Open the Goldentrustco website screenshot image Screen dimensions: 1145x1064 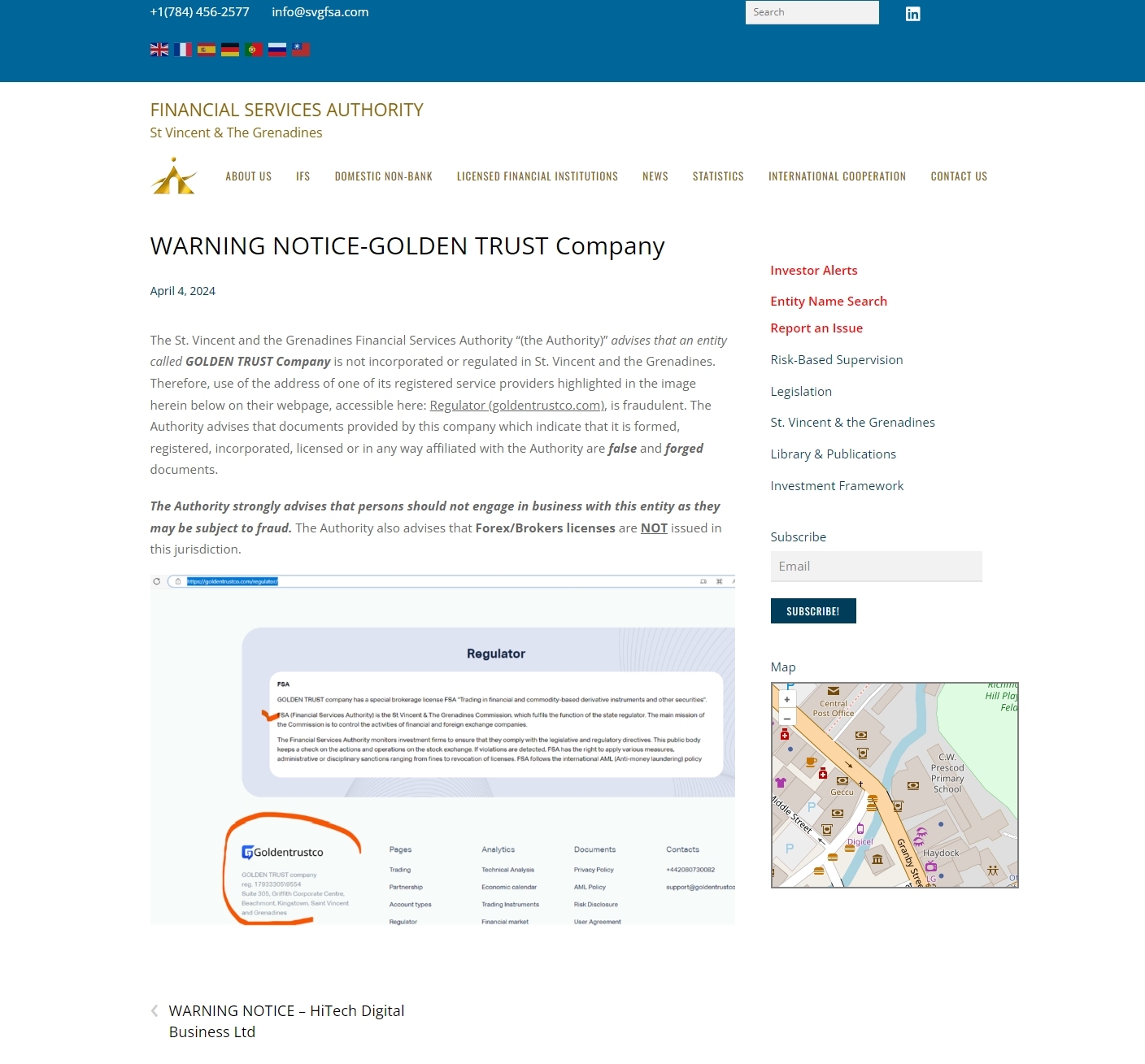(x=442, y=749)
